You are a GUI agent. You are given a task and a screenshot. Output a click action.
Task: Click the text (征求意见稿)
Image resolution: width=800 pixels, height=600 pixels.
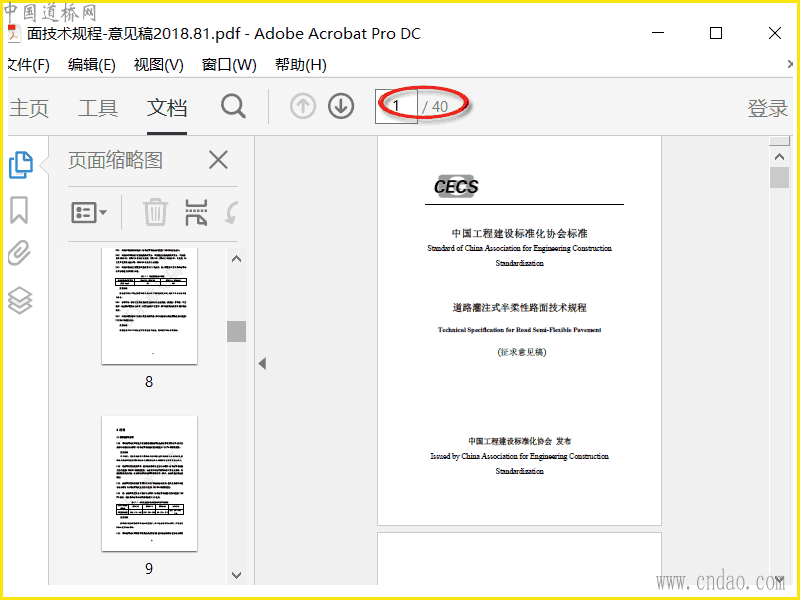pos(521,352)
